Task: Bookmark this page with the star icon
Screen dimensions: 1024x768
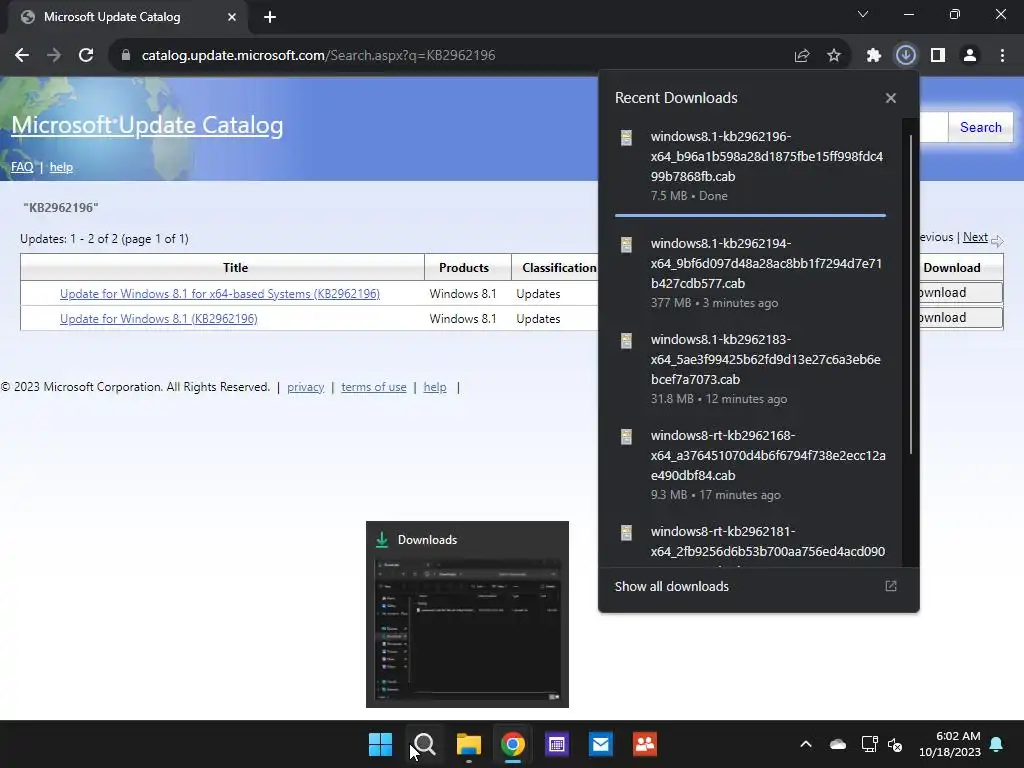Action: pos(834,56)
